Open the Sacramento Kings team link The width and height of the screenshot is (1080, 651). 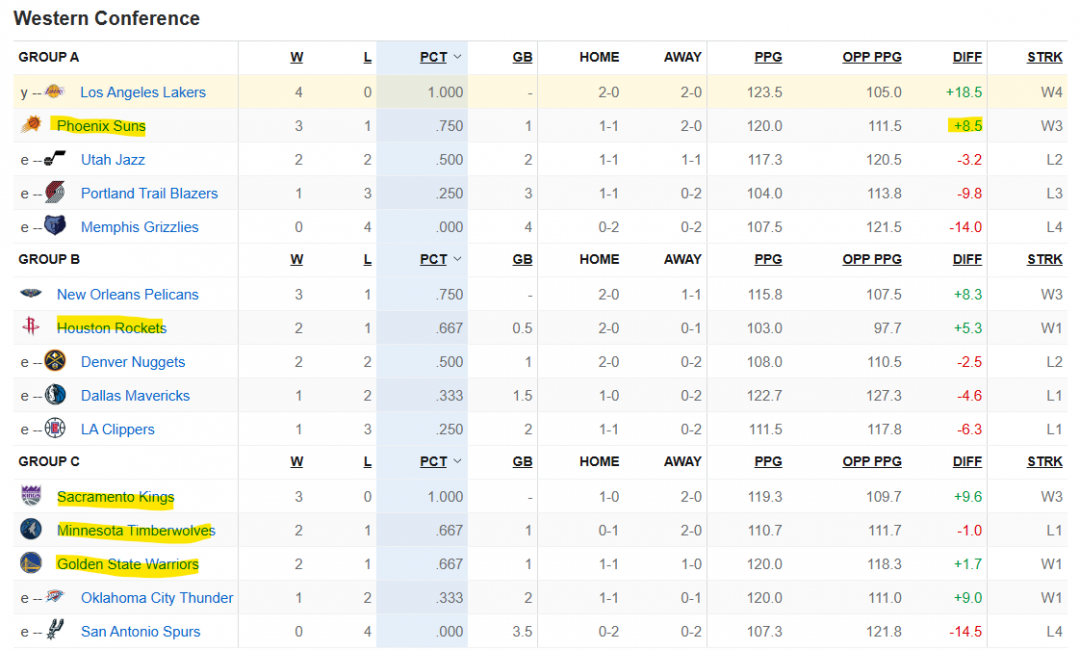[116, 497]
